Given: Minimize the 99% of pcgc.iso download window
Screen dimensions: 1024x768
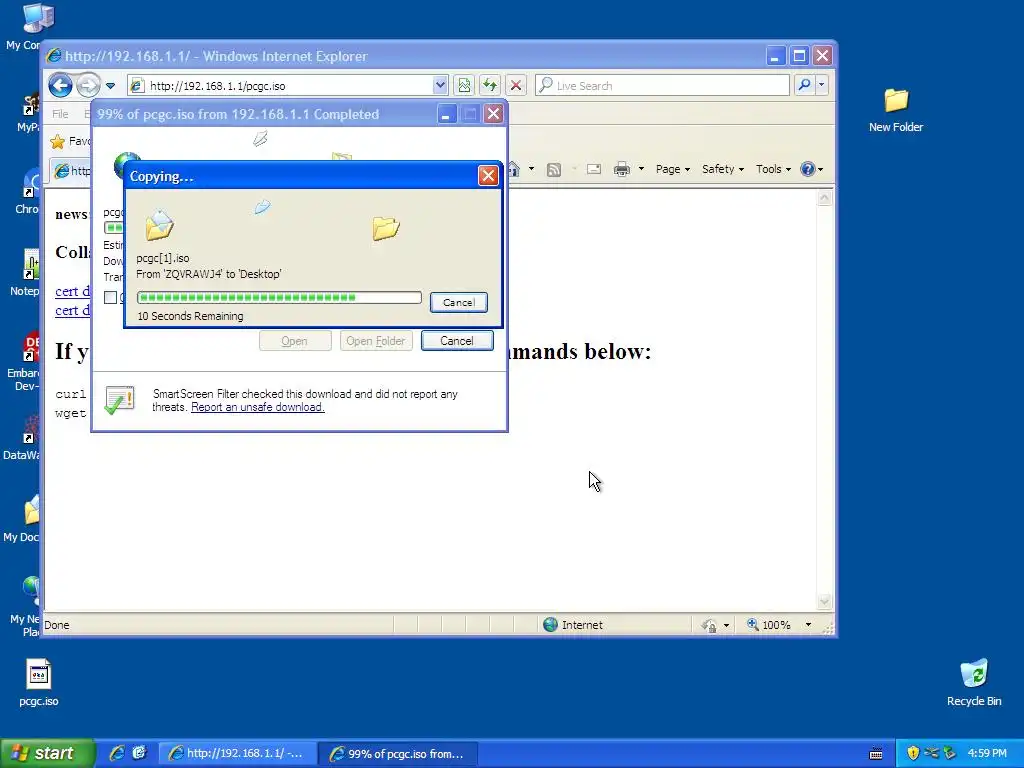Looking at the screenshot, I should (x=445, y=114).
